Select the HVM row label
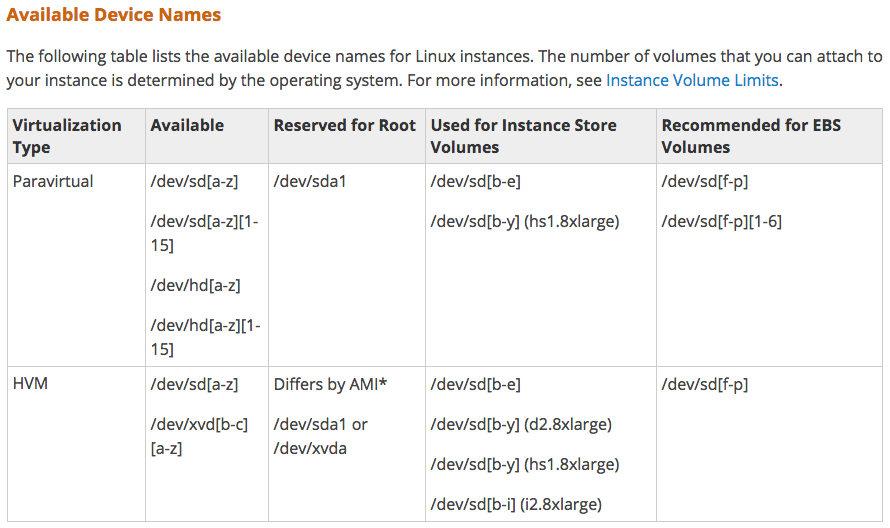The height and width of the screenshot is (528, 890). [x=30, y=384]
